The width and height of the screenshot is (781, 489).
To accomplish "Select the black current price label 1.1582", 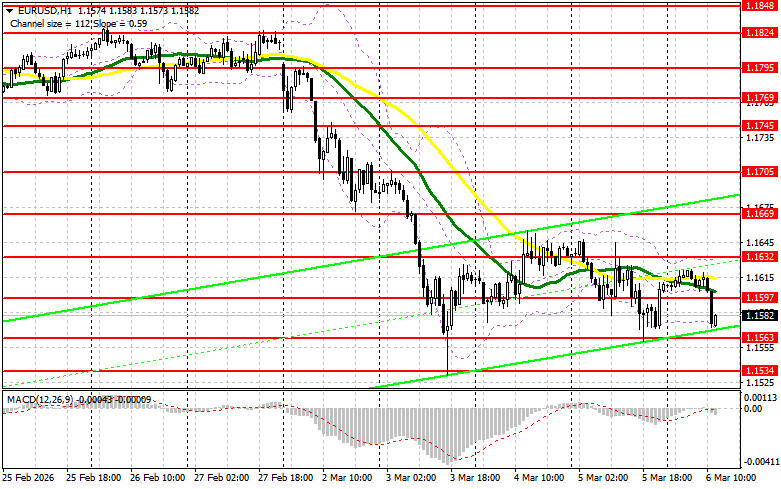I will (x=759, y=315).
